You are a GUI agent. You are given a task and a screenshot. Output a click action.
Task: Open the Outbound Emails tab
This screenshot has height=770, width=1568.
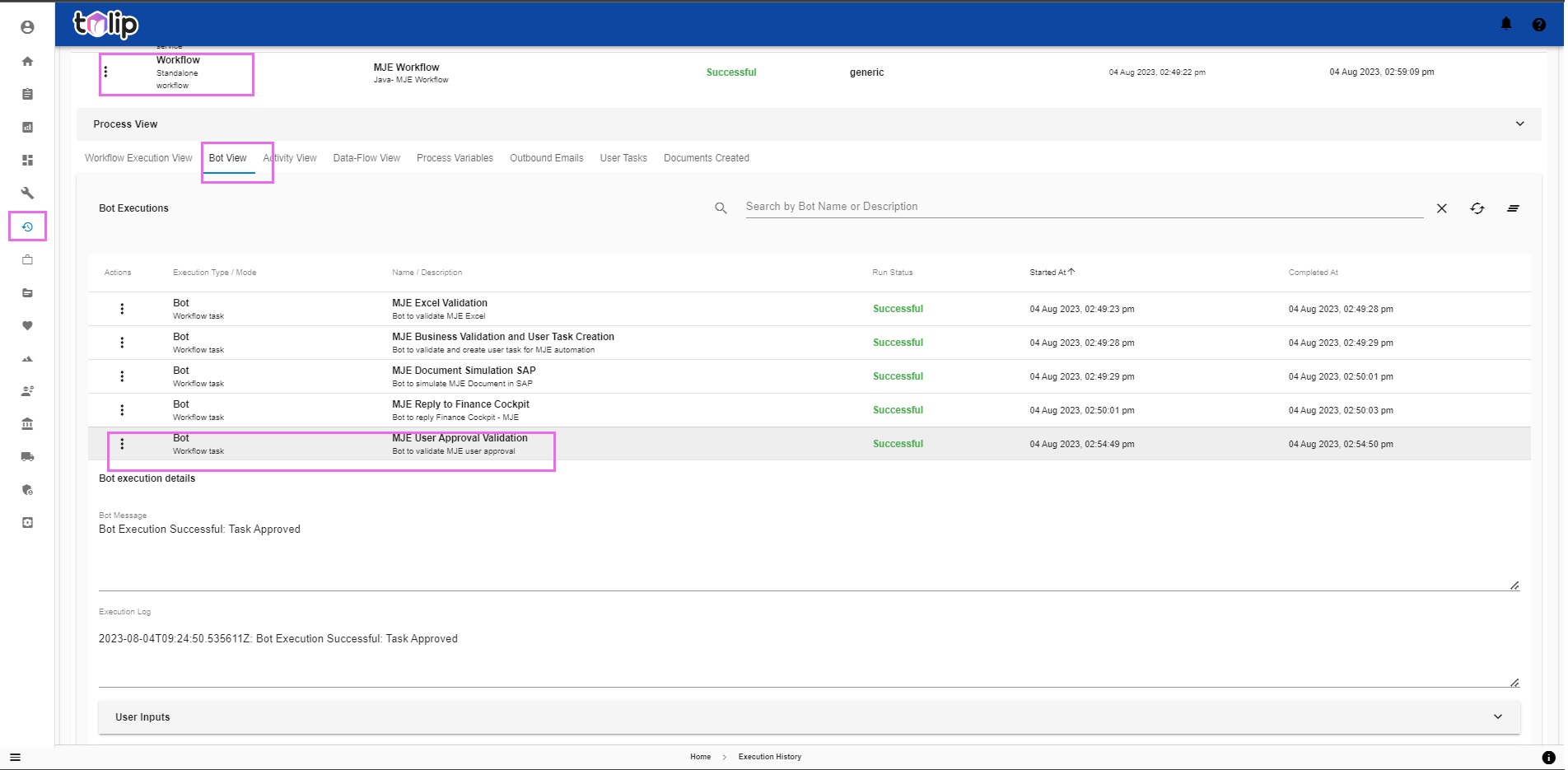(546, 158)
